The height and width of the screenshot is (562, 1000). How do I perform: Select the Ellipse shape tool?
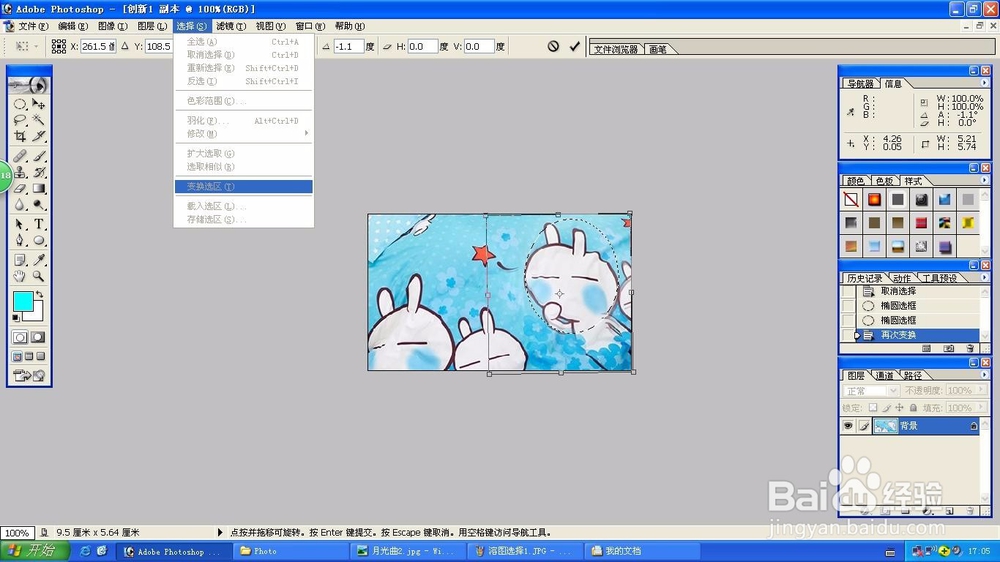tap(39, 240)
